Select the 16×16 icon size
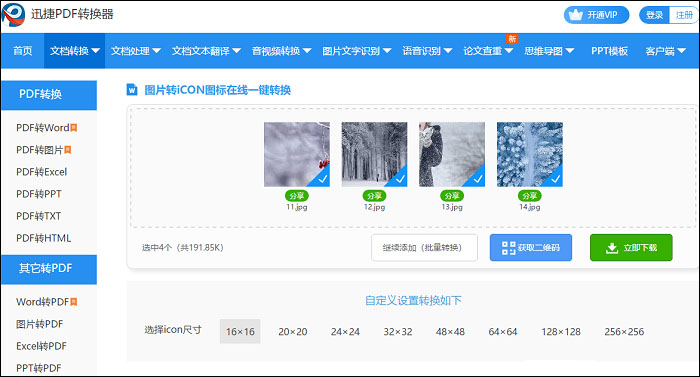 (x=240, y=331)
